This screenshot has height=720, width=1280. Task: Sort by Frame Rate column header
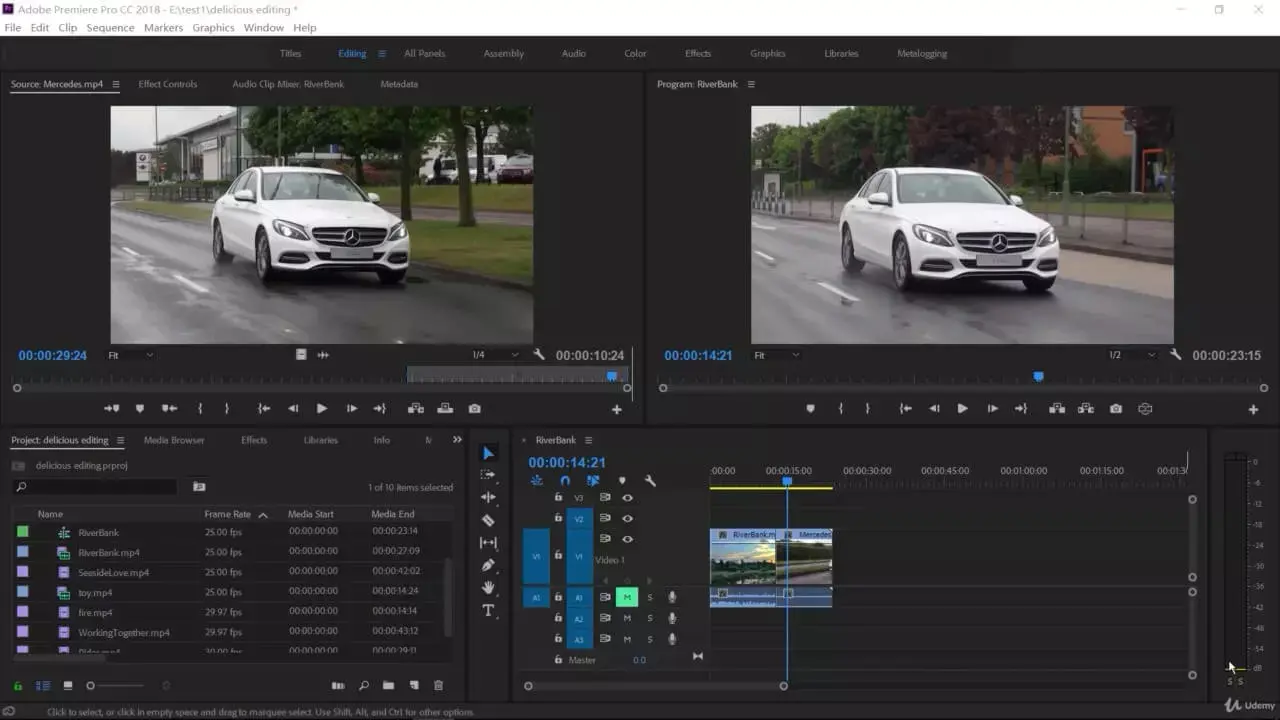pos(227,514)
